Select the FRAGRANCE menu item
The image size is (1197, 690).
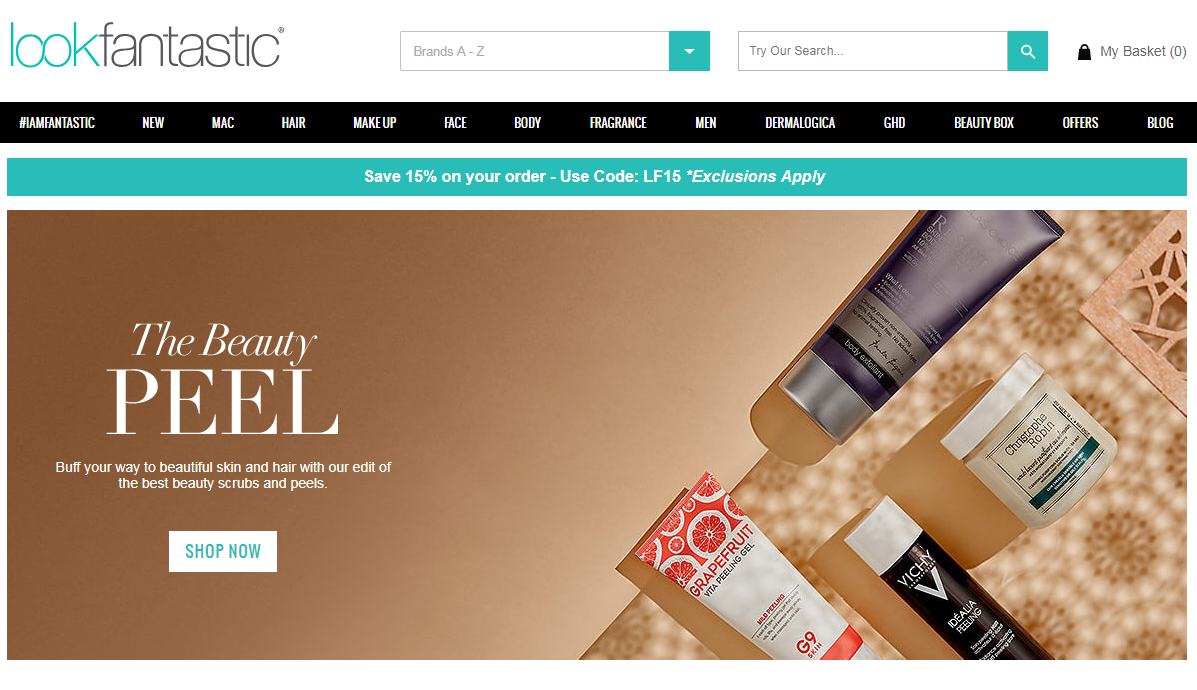(x=618, y=123)
